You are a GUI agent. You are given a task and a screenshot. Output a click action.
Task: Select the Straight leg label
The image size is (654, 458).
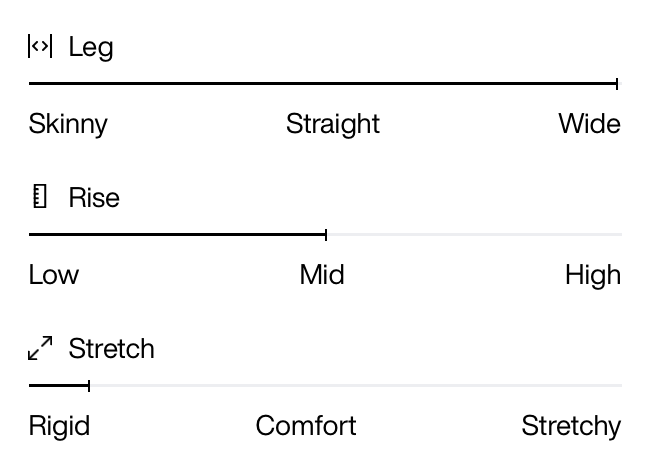[x=333, y=124]
